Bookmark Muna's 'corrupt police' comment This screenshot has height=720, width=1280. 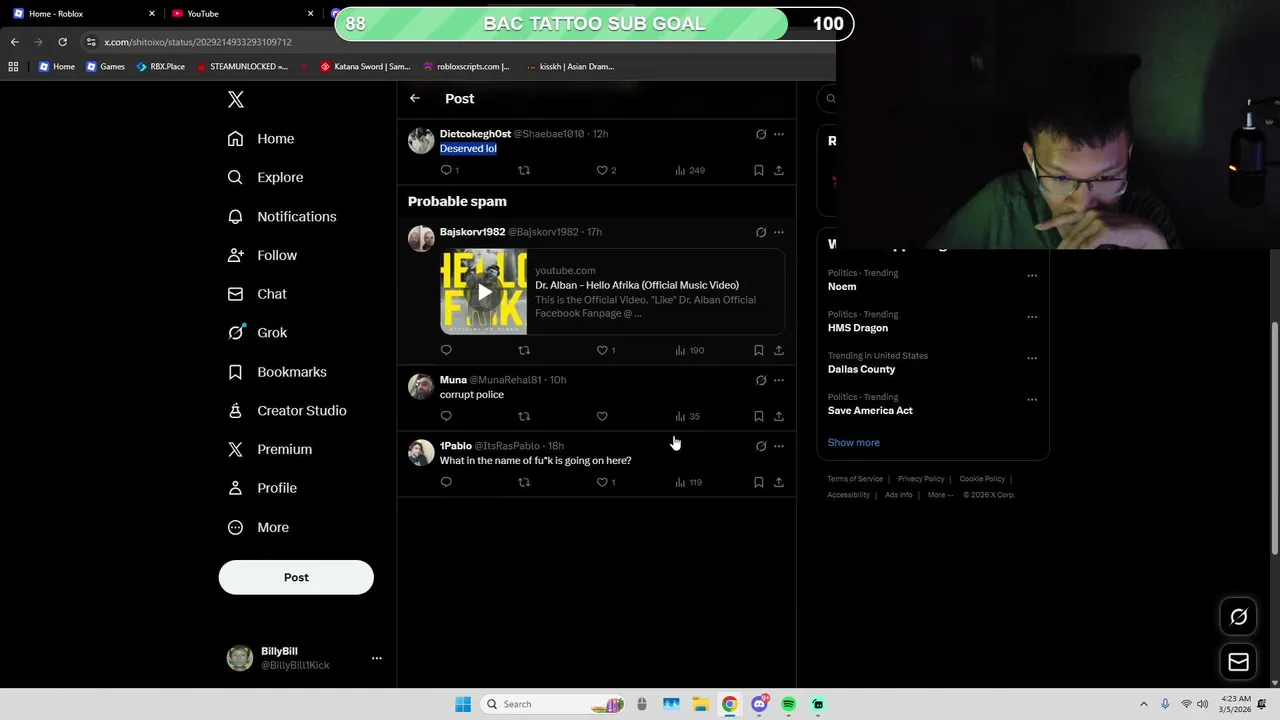point(759,416)
